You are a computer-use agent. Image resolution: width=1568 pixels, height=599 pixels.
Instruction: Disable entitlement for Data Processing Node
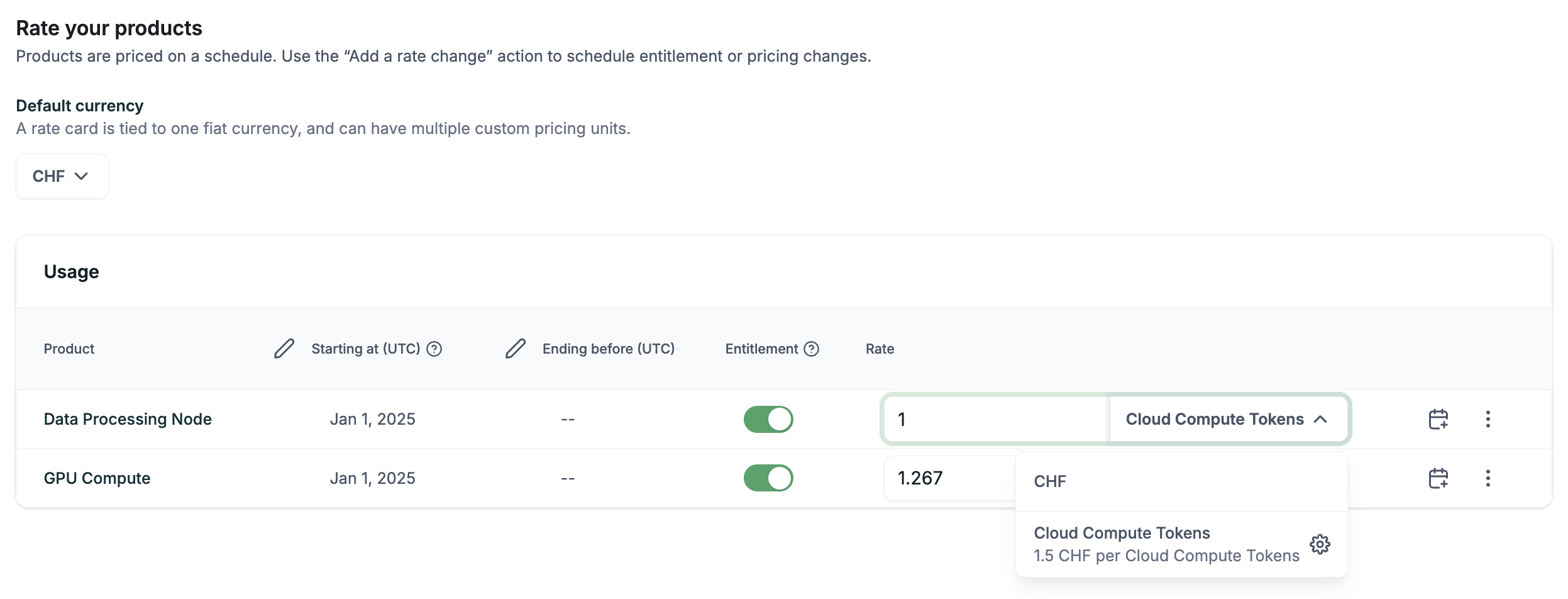768,419
